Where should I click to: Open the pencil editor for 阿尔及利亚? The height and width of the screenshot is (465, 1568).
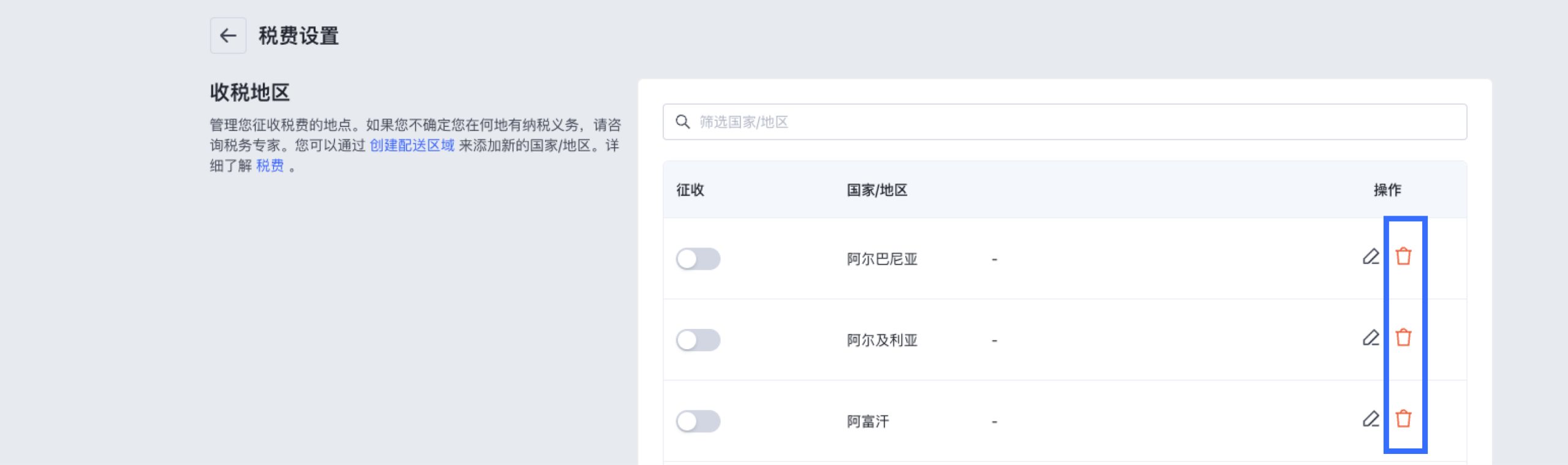(x=1371, y=338)
